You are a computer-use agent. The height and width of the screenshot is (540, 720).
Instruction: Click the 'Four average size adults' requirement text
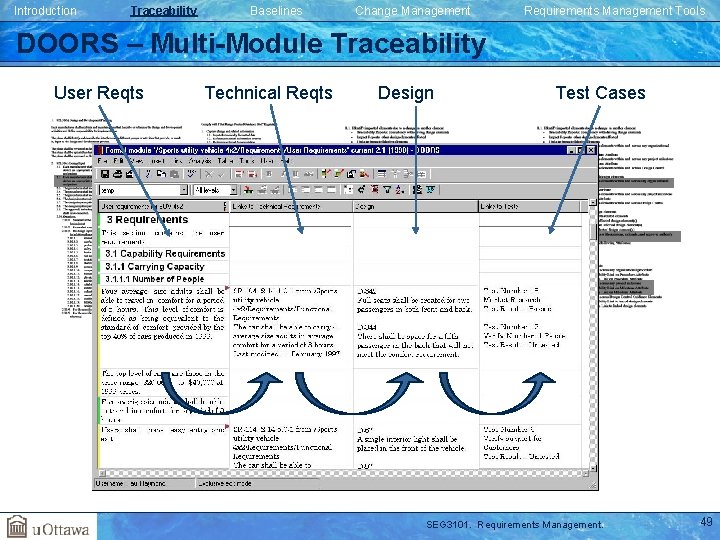pyautogui.click(x=163, y=314)
